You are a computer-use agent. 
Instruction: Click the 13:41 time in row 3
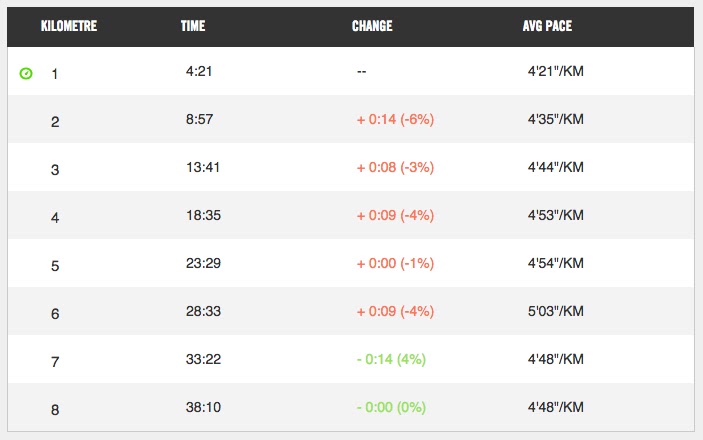pos(203,168)
